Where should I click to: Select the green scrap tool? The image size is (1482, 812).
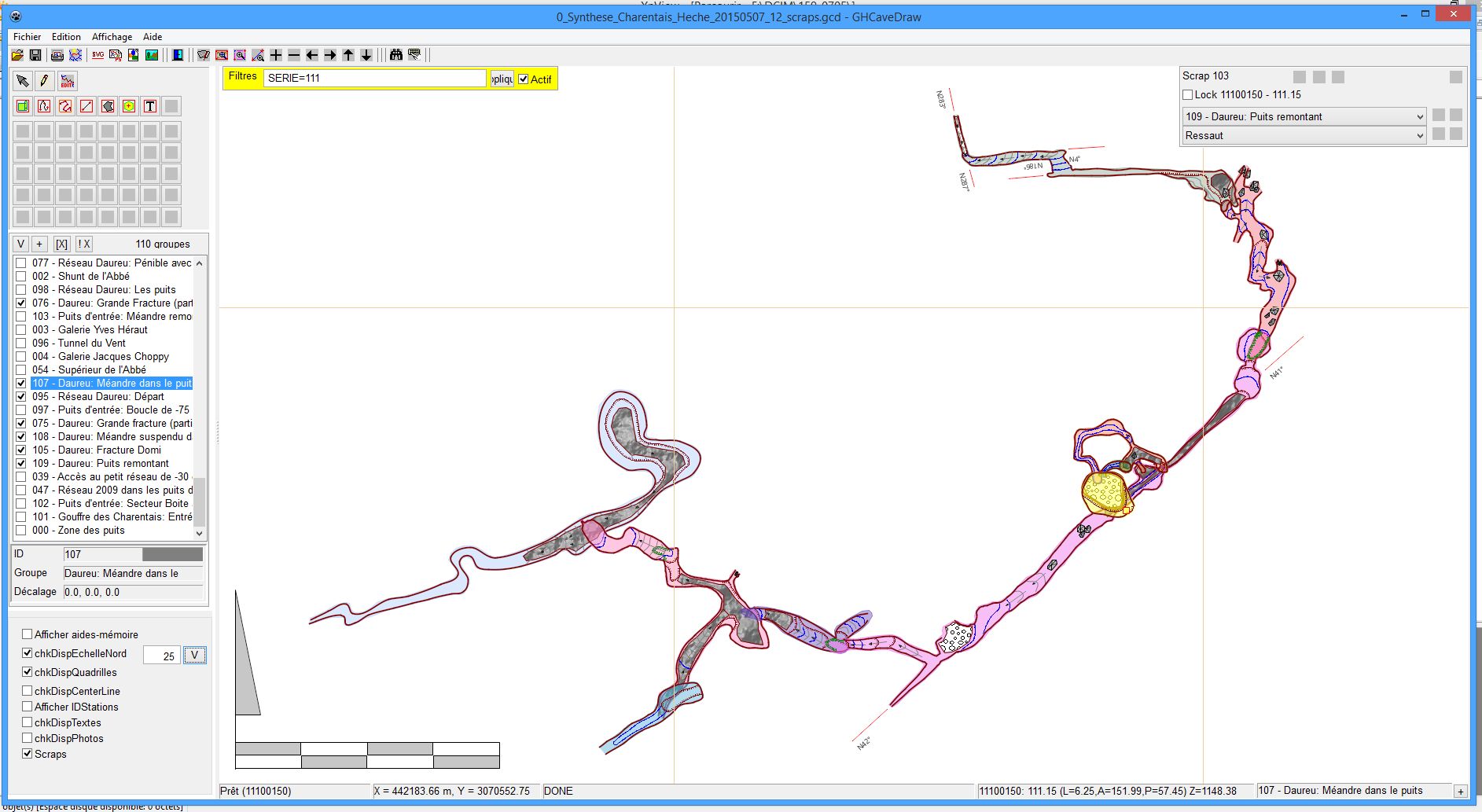pyautogui.click(x=23, y=106)
